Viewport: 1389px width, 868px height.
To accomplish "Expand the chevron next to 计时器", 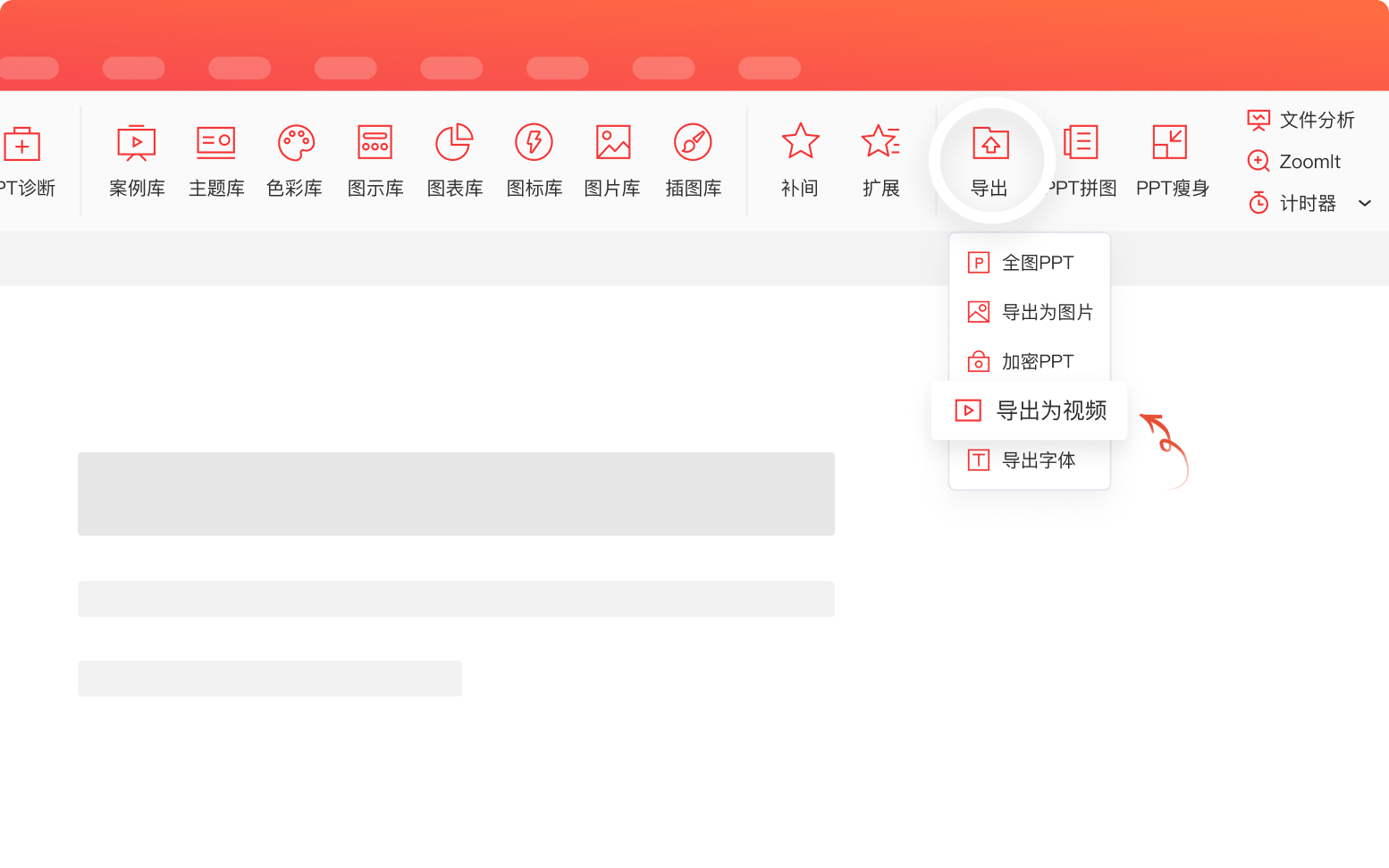I will (1365, 203).
